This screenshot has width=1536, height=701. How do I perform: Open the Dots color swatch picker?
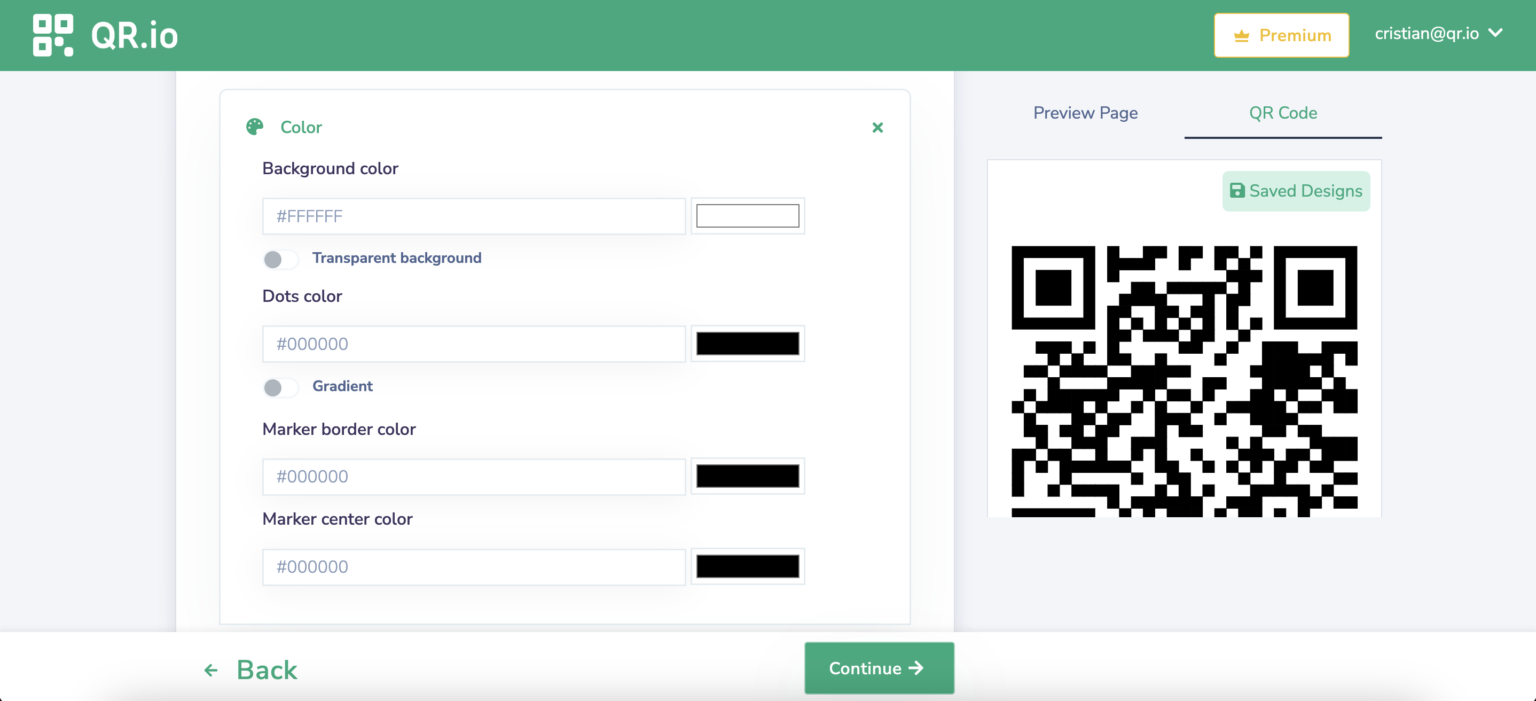[747, 343]
